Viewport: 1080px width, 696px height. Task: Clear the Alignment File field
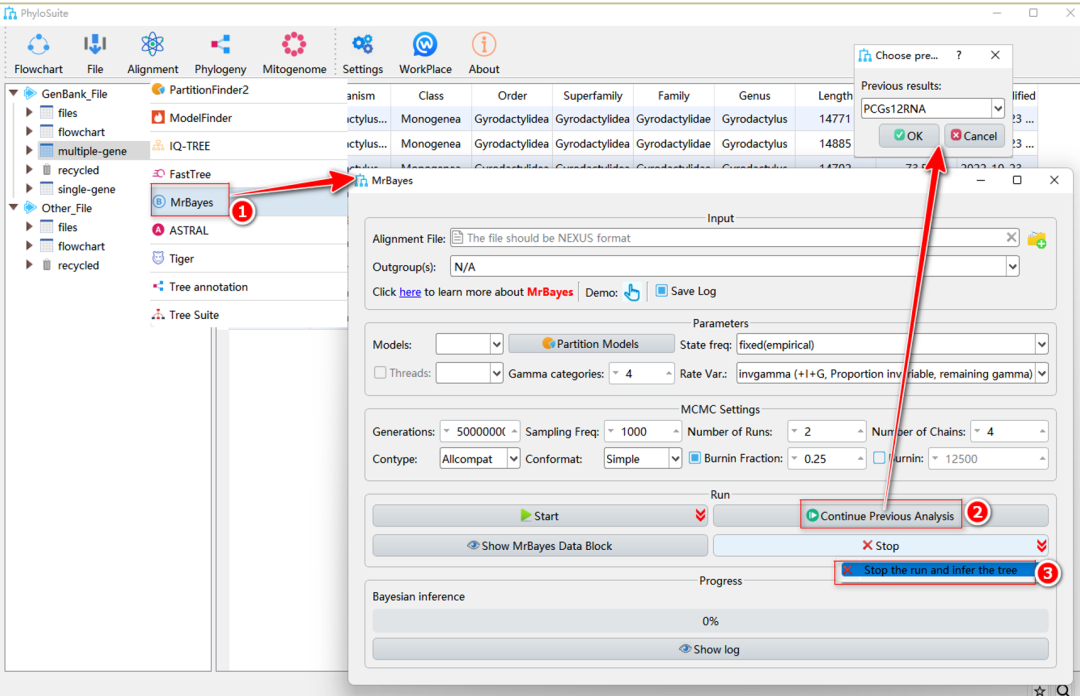(x=1010, y=238)
